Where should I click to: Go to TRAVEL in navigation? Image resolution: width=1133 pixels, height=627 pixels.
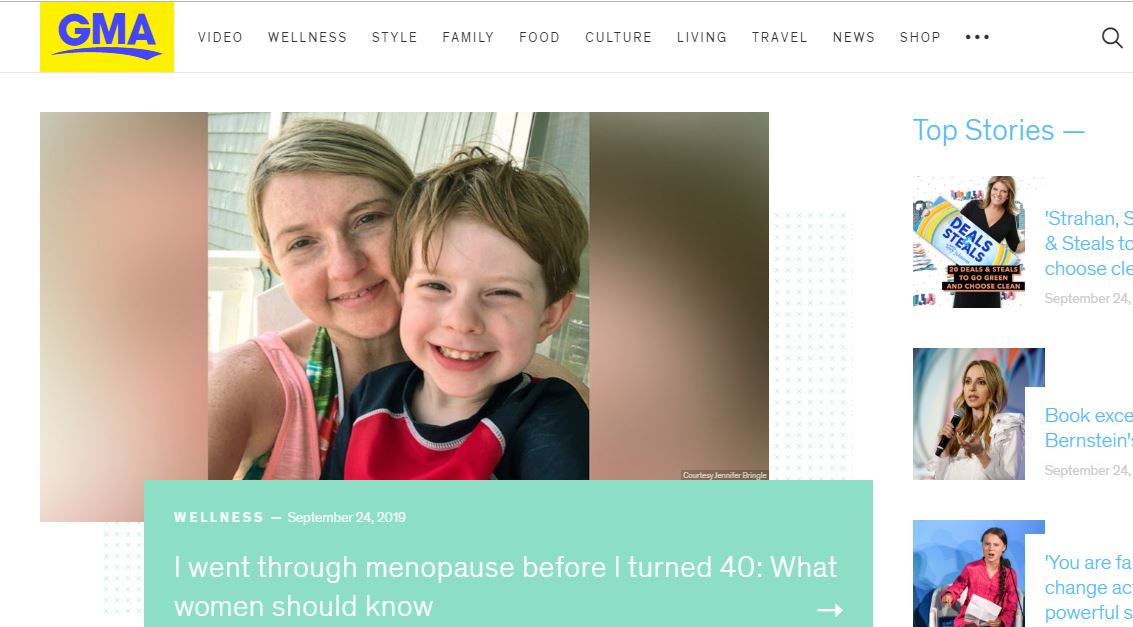point(780,37)
